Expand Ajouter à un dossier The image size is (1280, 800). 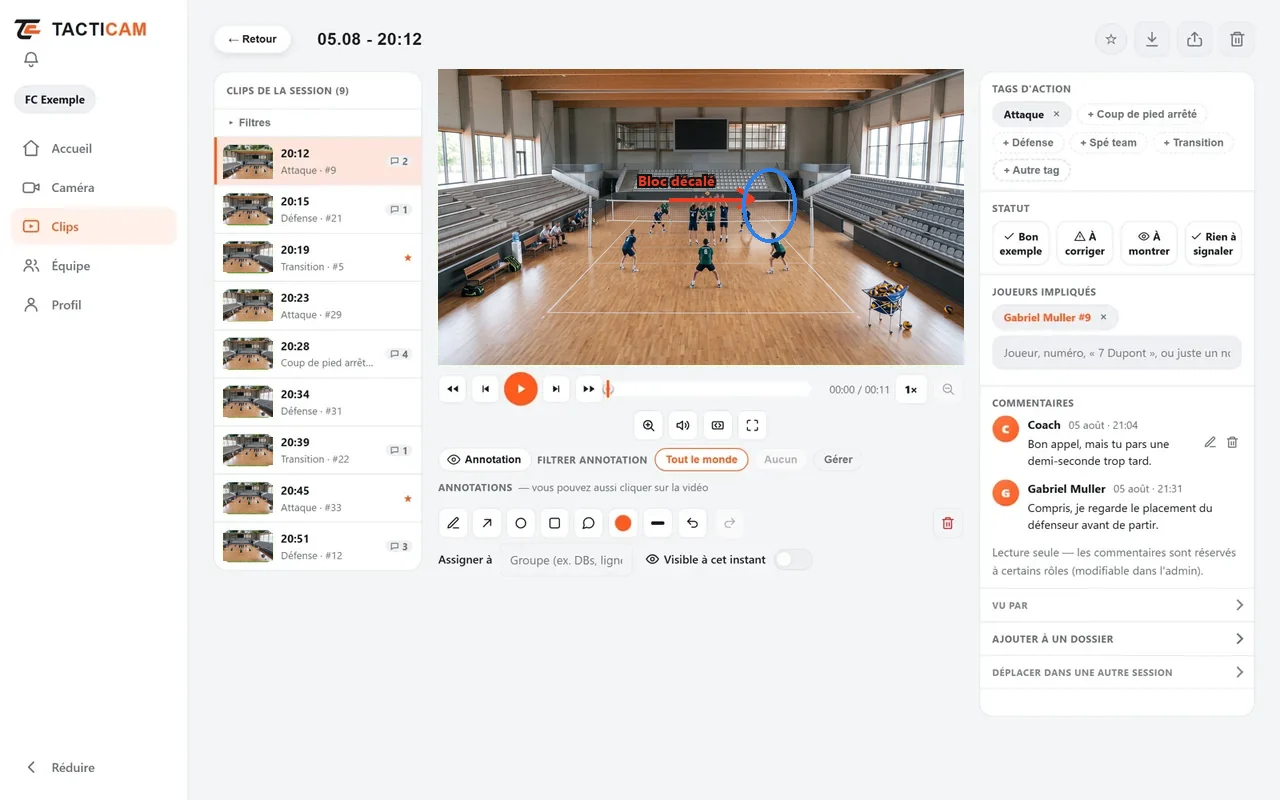pos(1117,639)
